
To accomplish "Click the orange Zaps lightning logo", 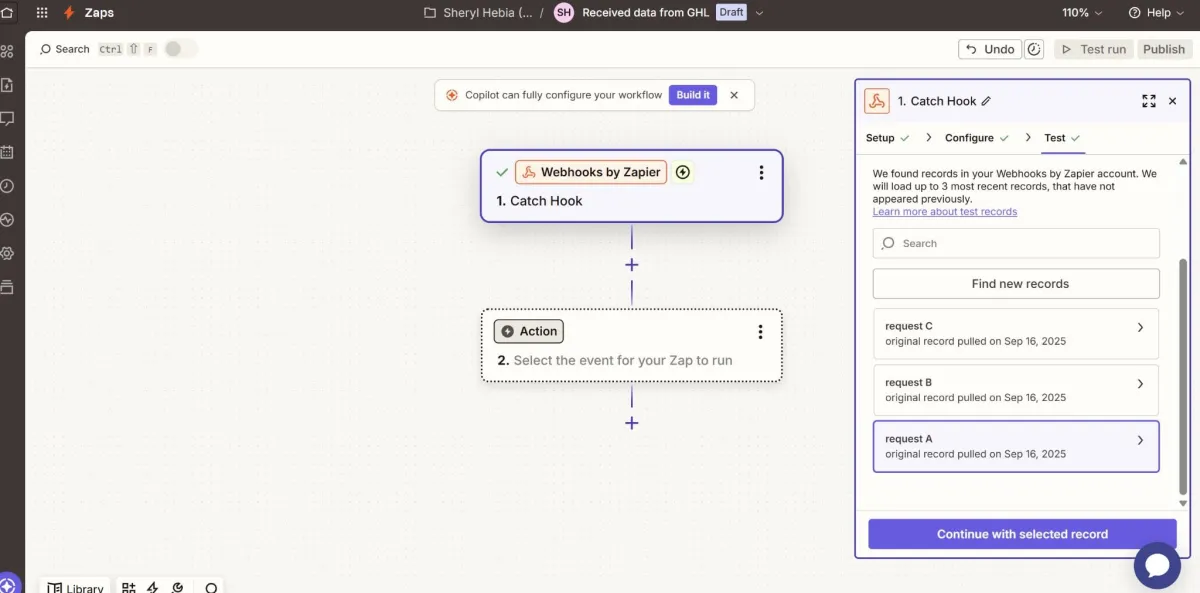I will [69, 13].
